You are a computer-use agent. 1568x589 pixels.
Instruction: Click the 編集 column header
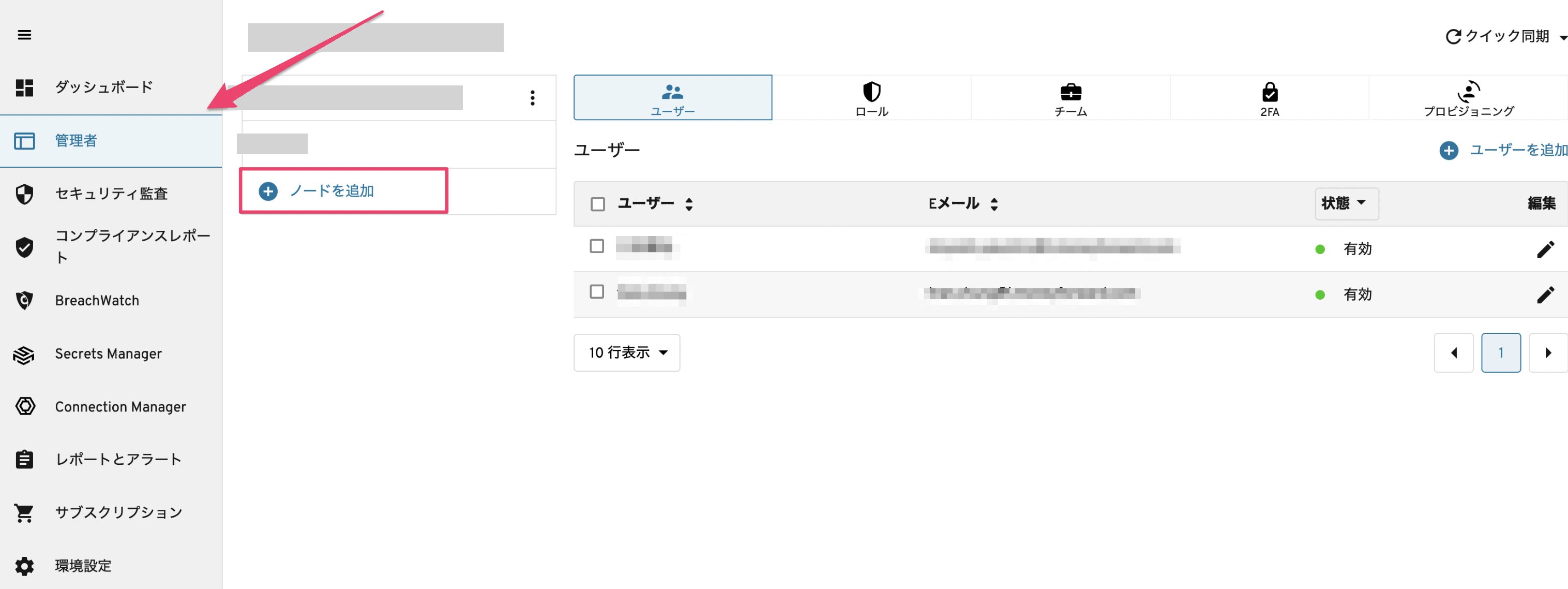point(1541,203)
